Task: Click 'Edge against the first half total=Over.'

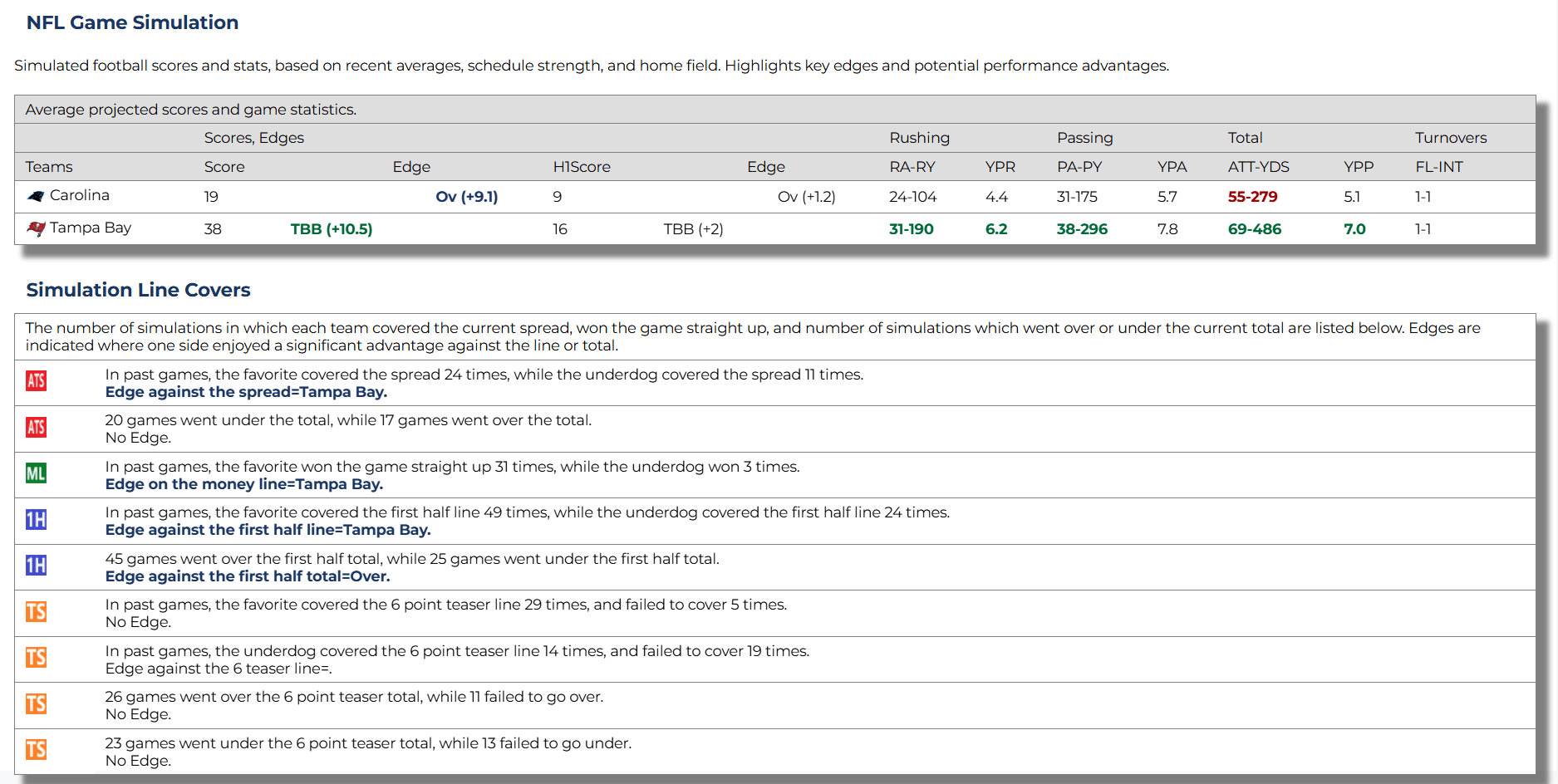Action: (247, 576)
